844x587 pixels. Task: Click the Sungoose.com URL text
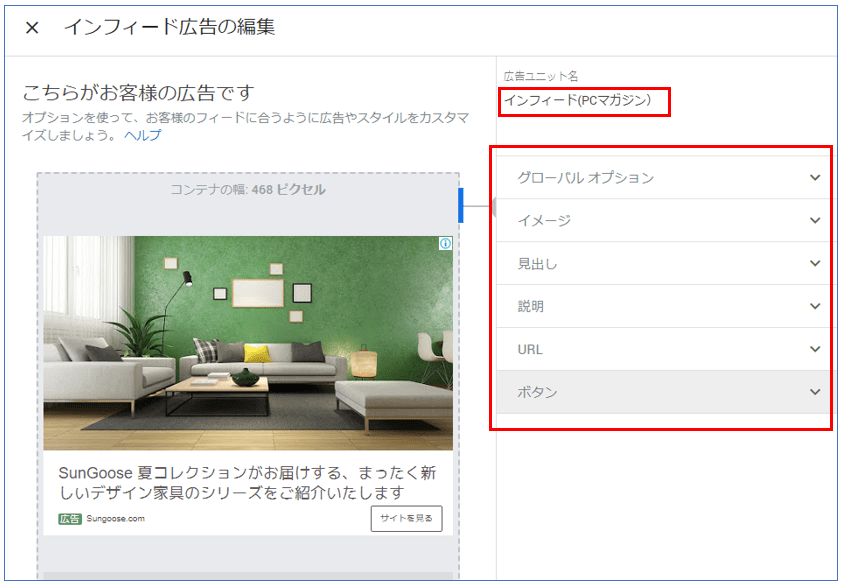(115, 519)
